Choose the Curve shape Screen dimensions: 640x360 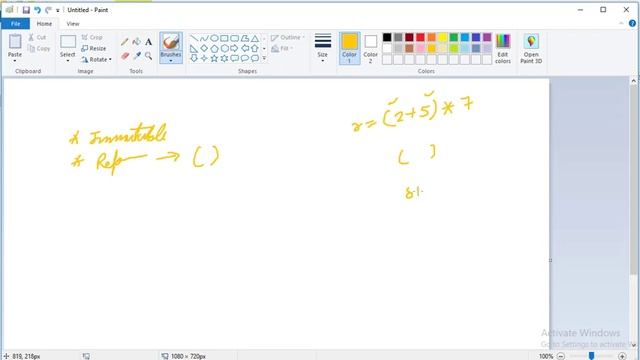[204, 38]
